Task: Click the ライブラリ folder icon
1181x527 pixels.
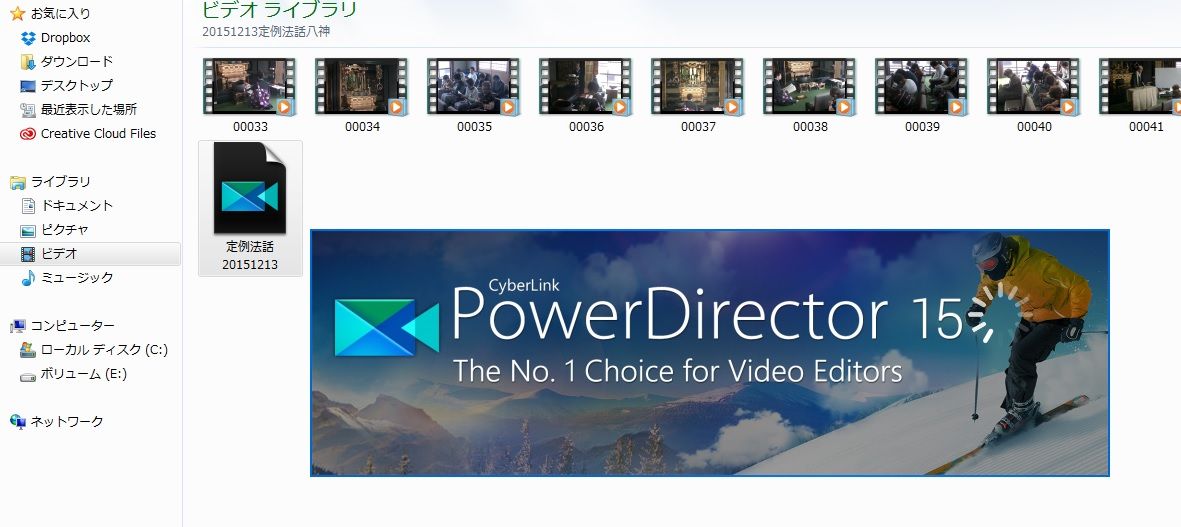Action: tap(17, 182)
